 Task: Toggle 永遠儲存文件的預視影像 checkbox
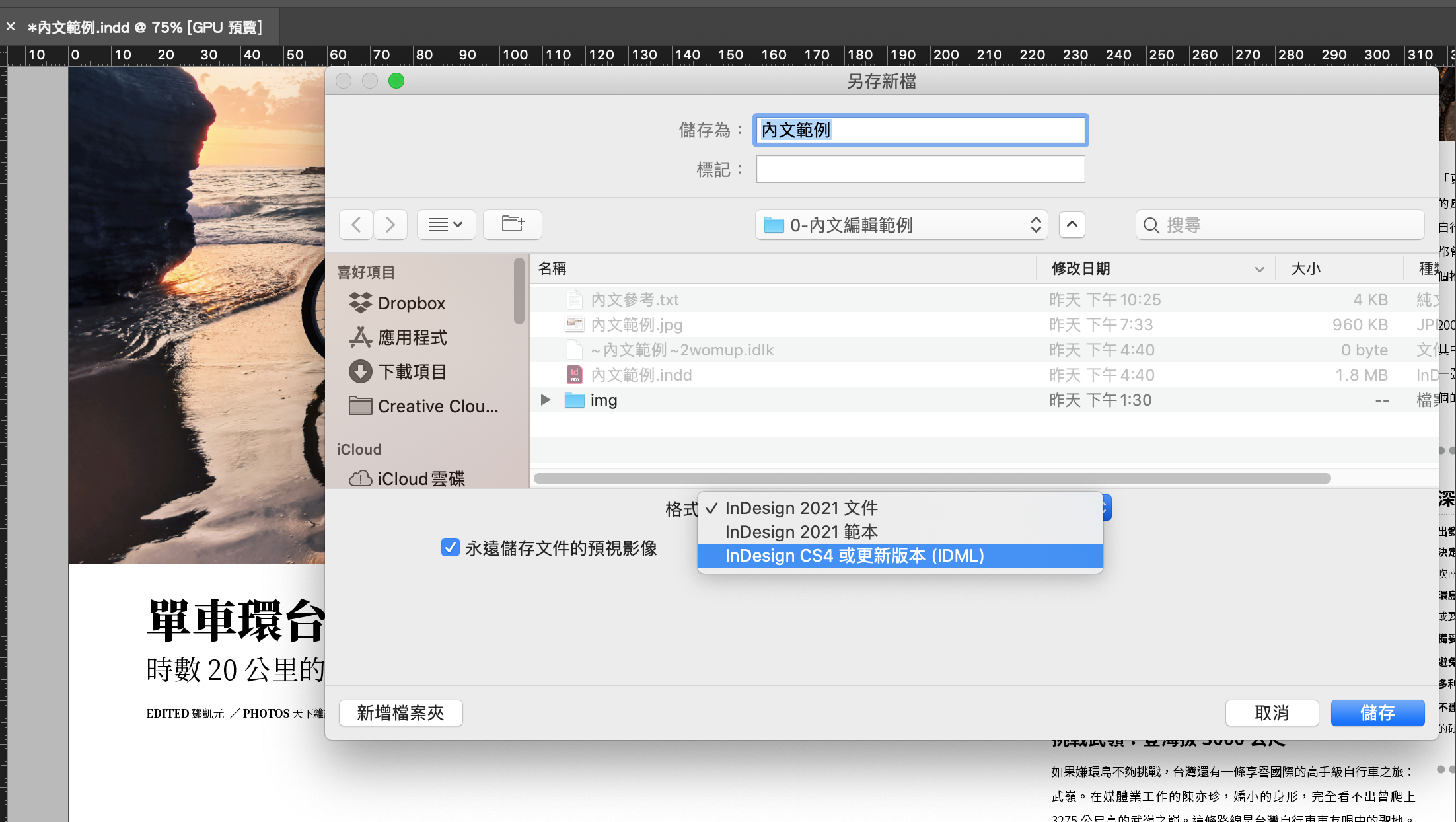(x=451, y=548)
